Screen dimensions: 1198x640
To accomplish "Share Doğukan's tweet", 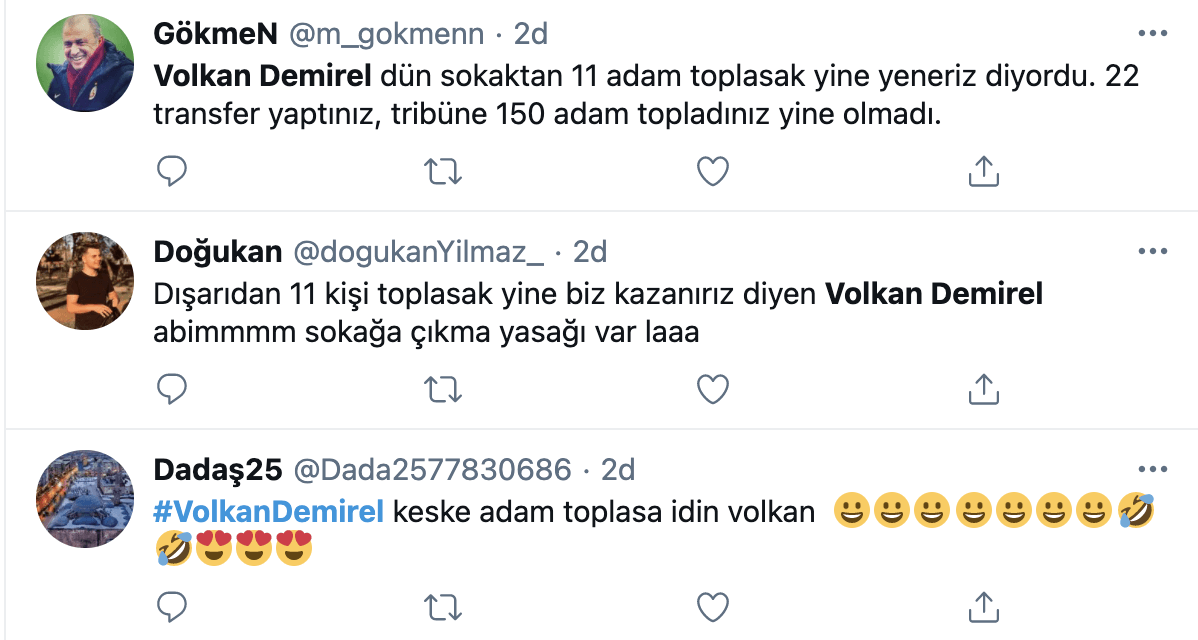I will pyautogui.click(x=983, y=388).
